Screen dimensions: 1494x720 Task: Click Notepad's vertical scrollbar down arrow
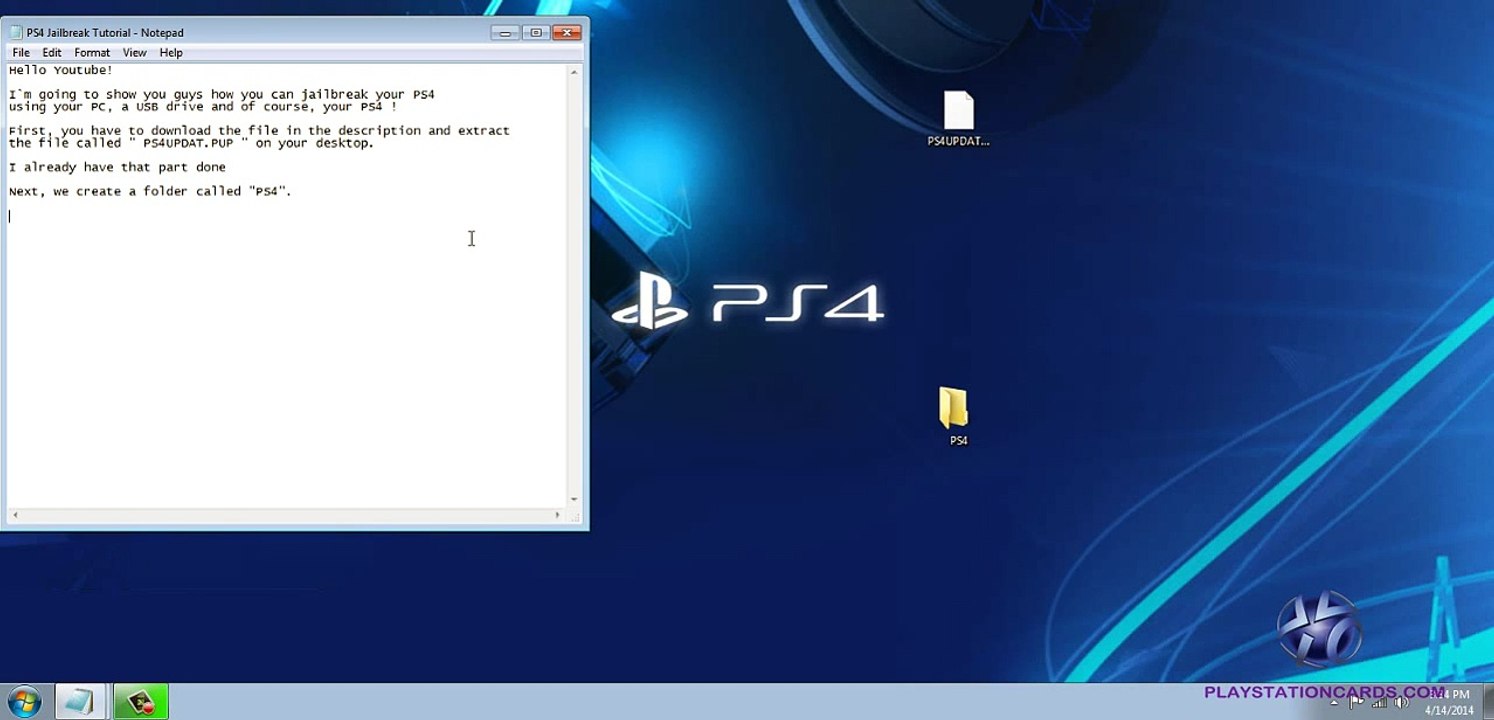tap(574, 499)
